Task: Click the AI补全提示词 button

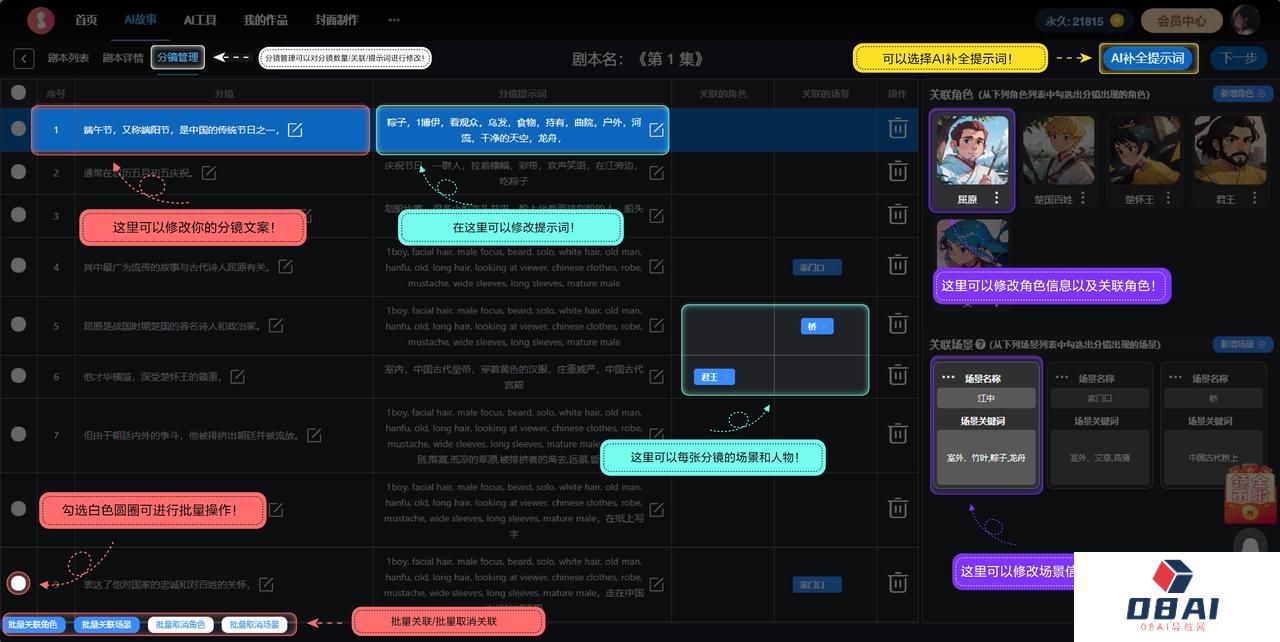Action: point(1147,58)
